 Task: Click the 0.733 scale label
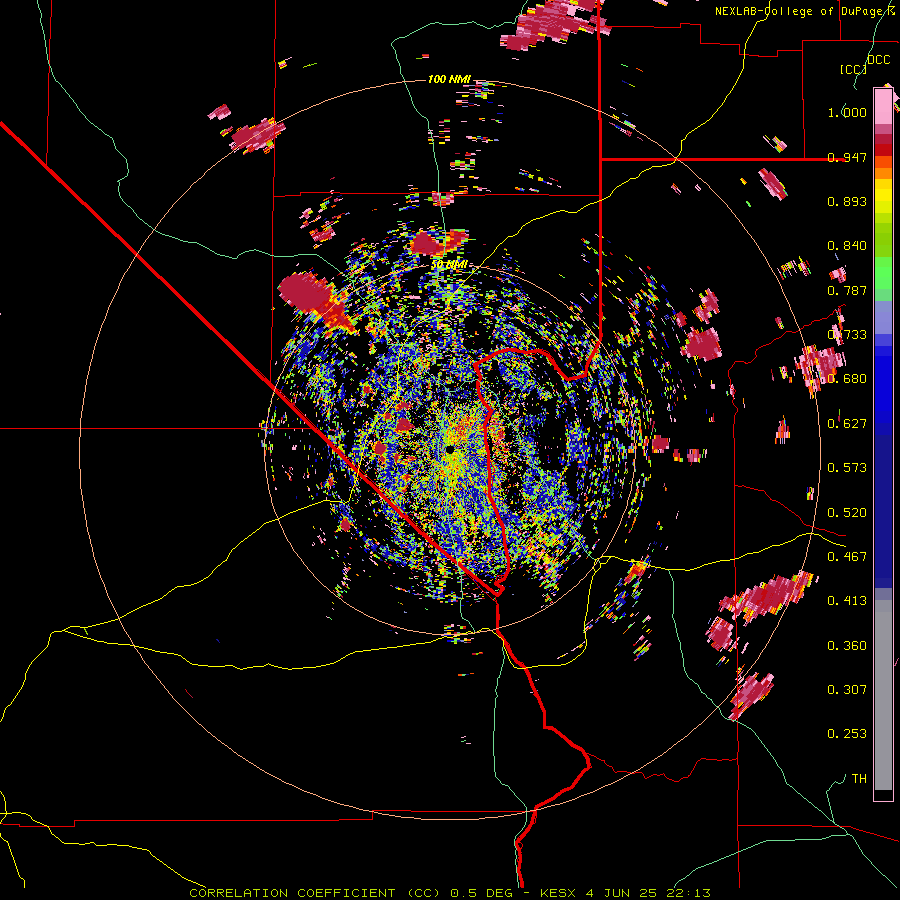click(x=847, y=335)
